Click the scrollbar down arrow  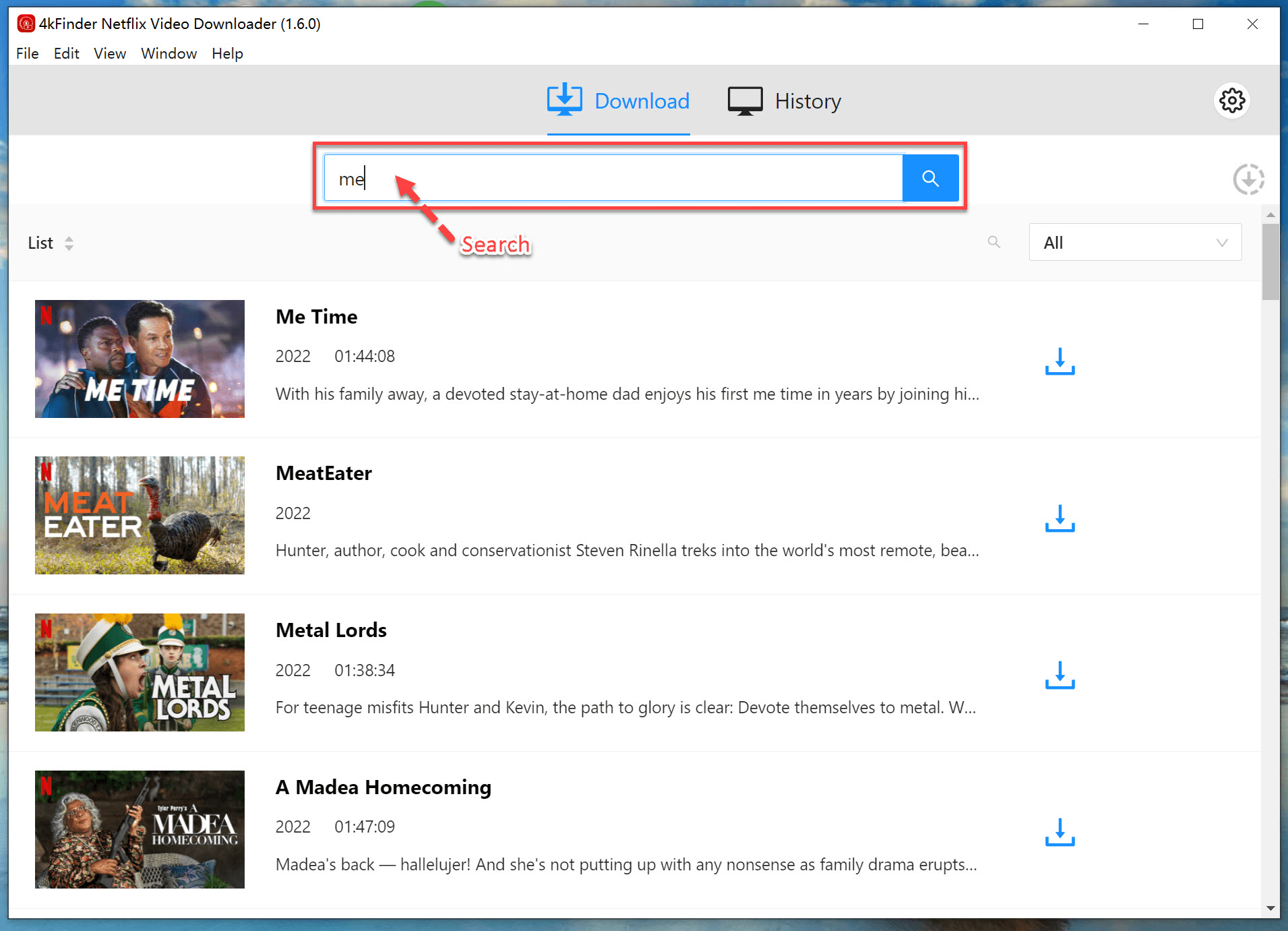pos(1270,908)
